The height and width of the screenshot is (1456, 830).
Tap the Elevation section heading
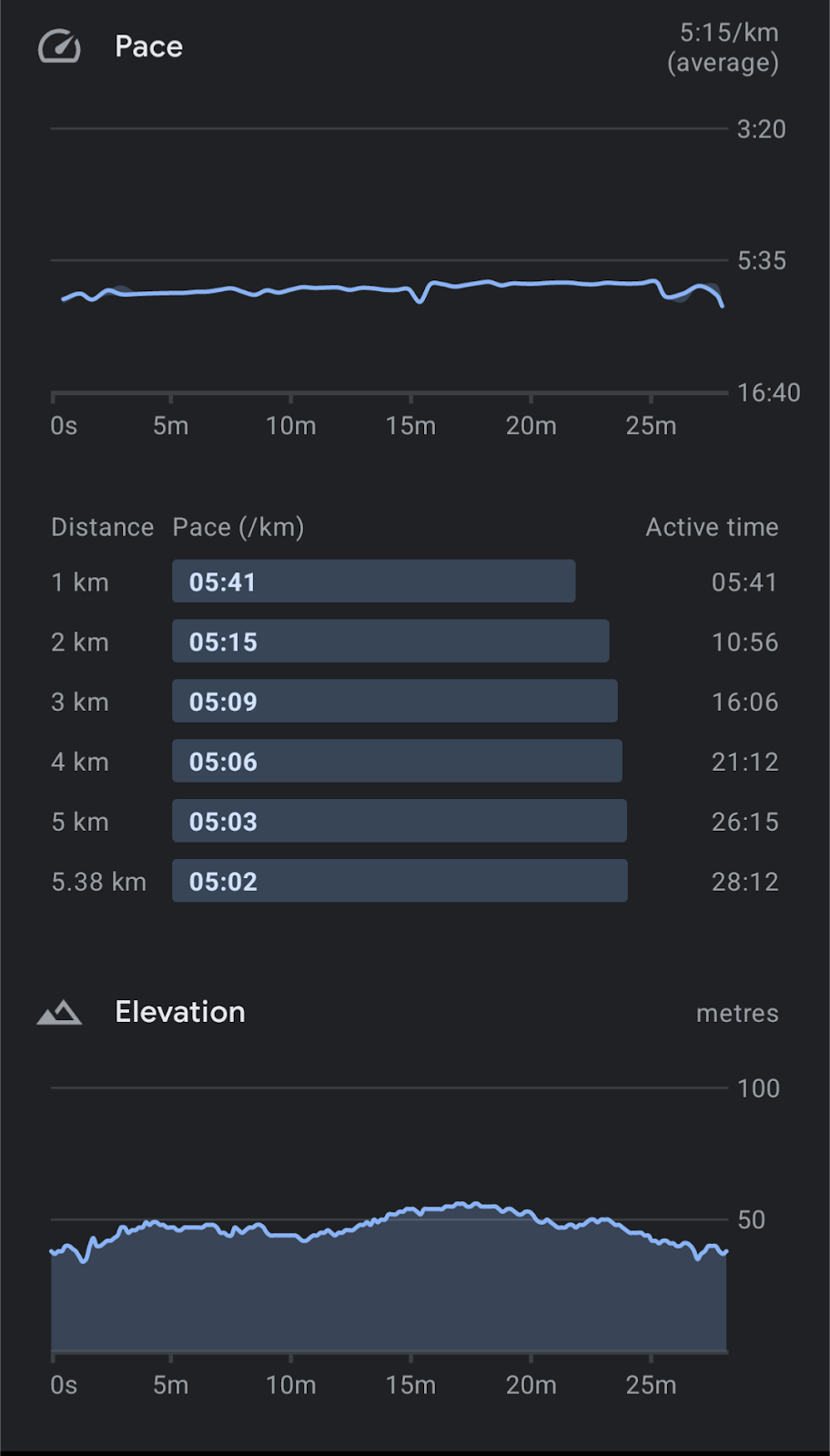coord(180,1012)
